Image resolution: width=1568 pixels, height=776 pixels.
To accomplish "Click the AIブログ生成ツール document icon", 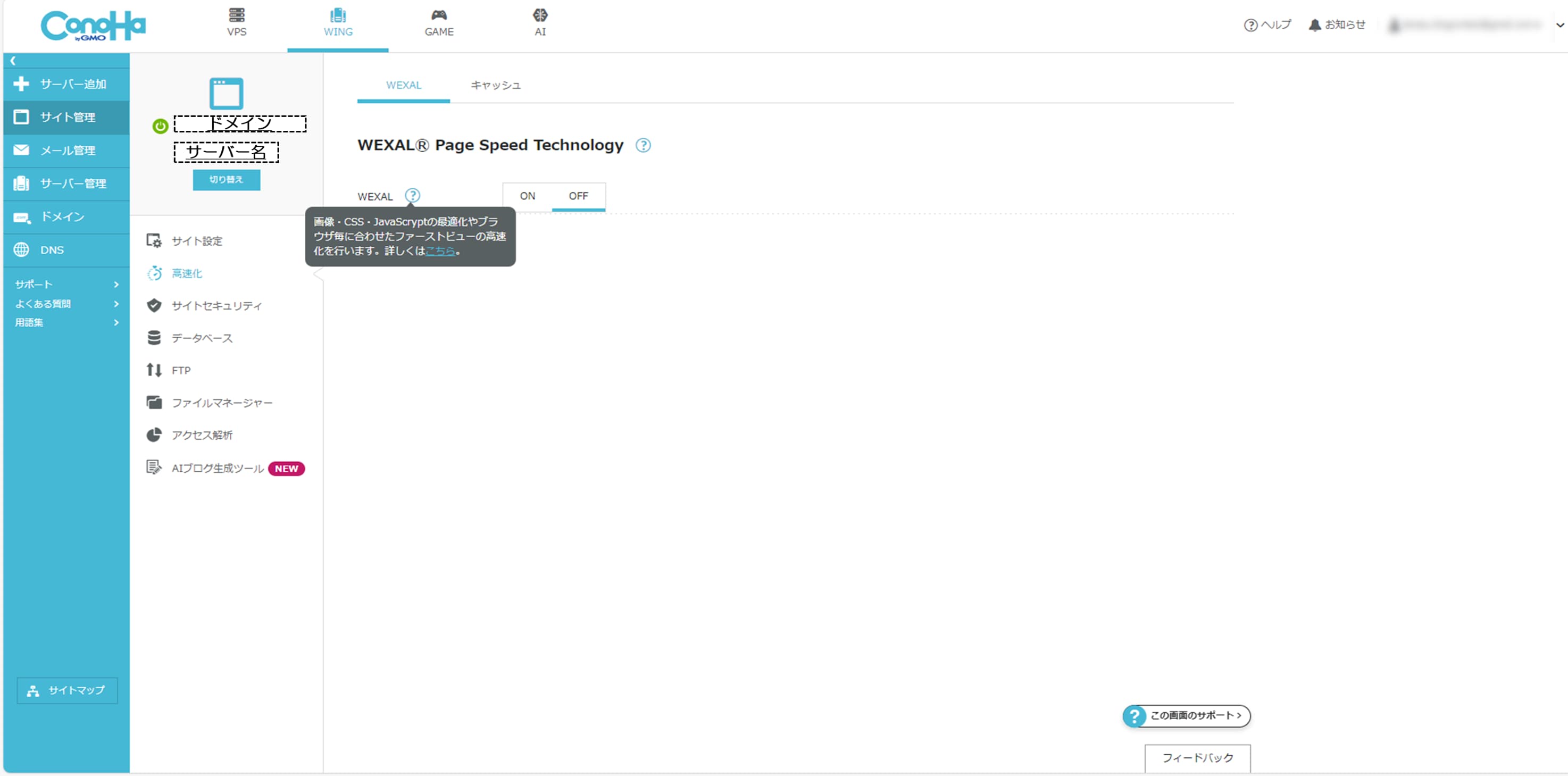I will (154, 468).
